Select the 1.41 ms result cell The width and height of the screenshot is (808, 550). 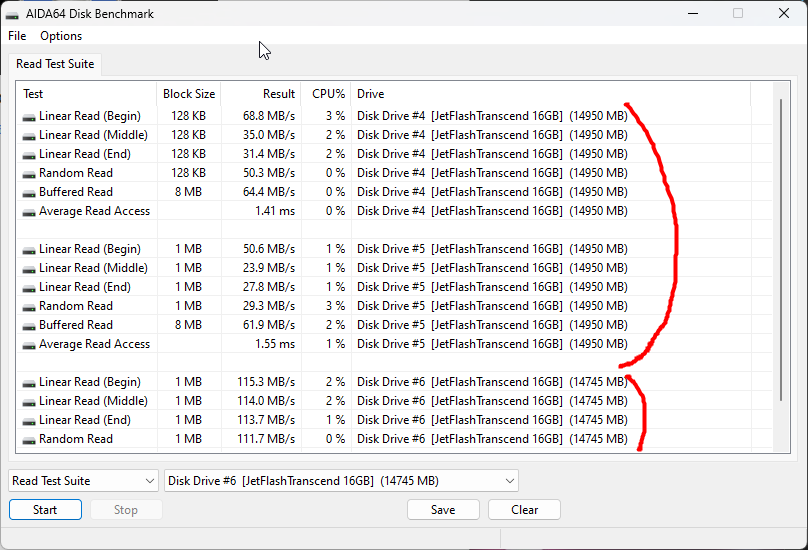[x=275, y=211]
